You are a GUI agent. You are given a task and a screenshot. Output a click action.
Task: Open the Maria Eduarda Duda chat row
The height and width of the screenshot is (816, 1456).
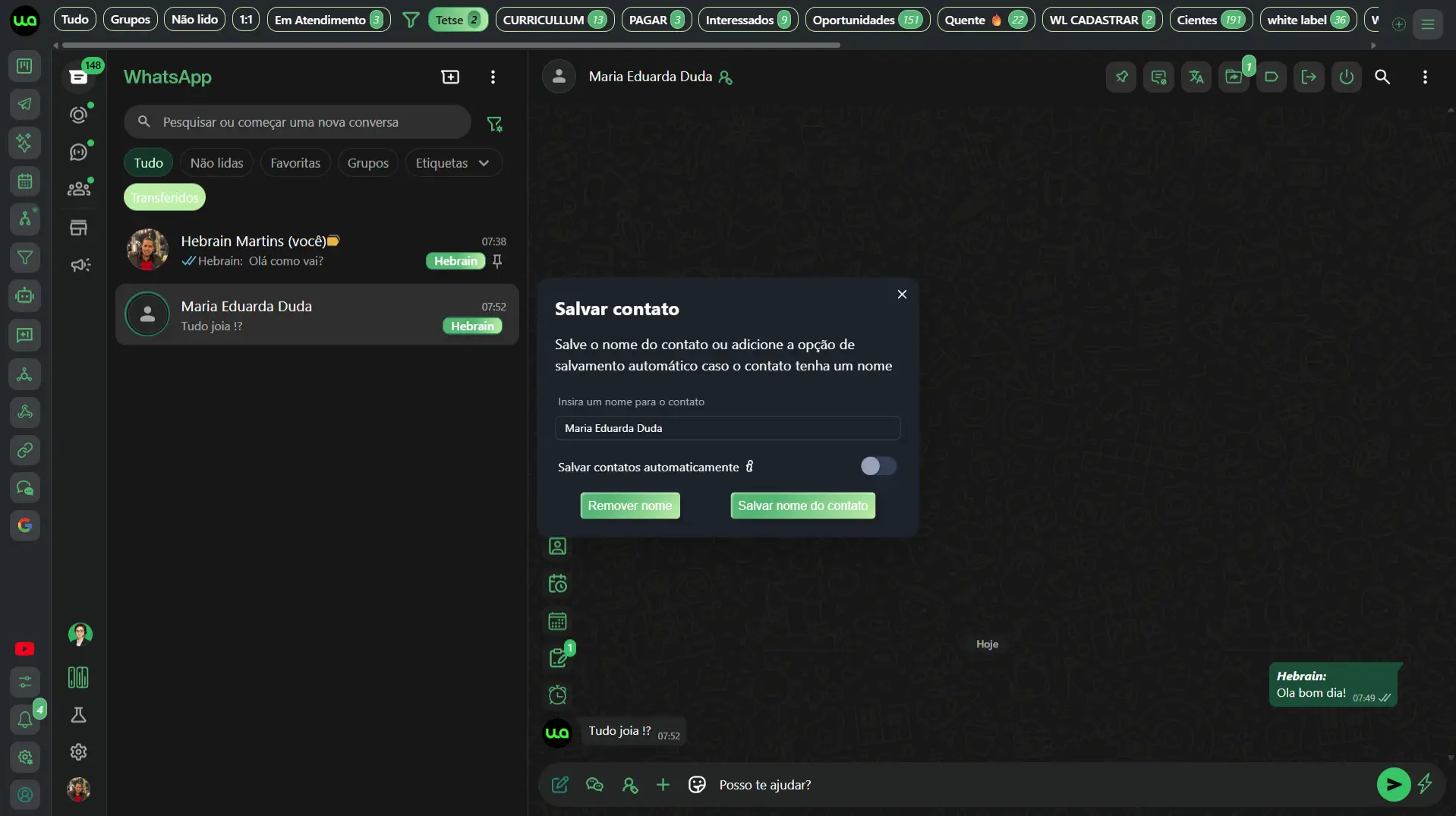coord(317,315)
